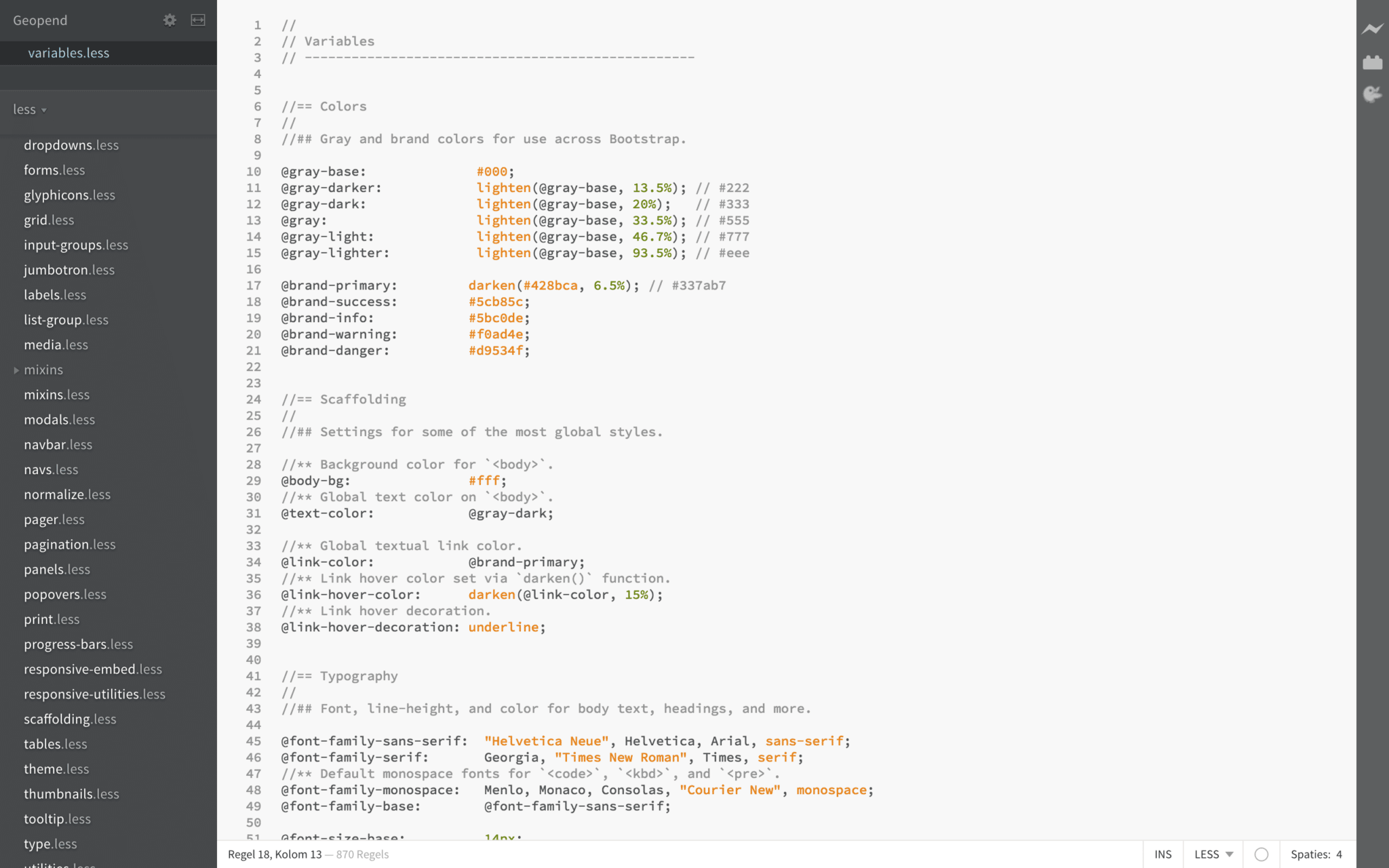Select the INS status indicator in status bar
The height and width of the screenshot is (868, 1389).
point(1162,854)
